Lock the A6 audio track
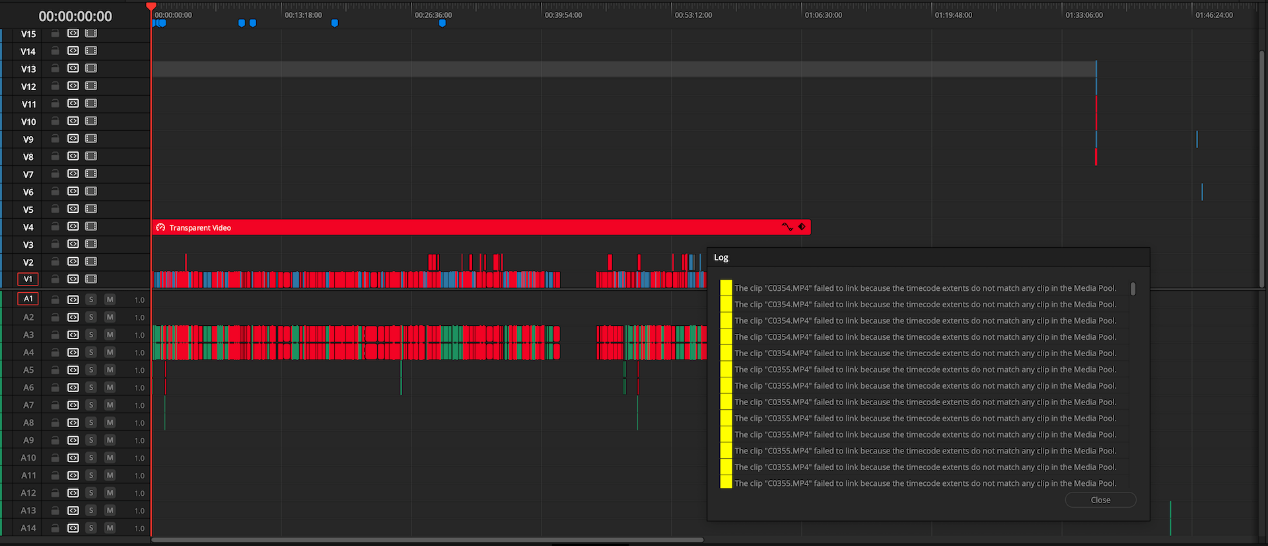Viewport: 1268px width, 546px height. tap(56, 387)
